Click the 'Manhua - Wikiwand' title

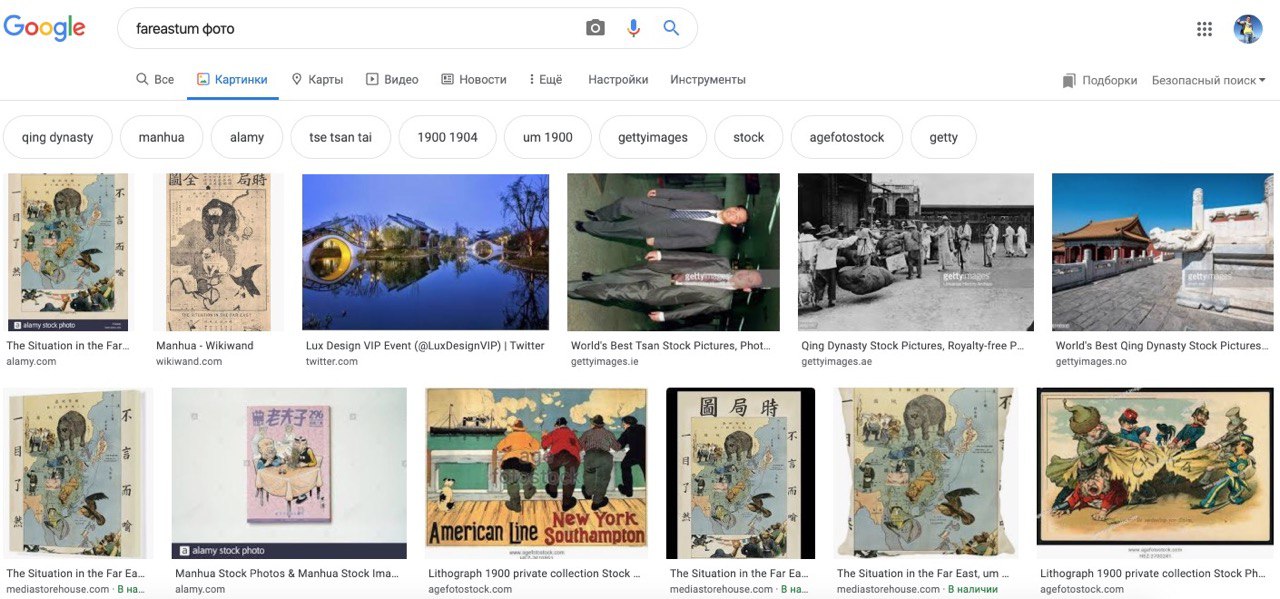[x=205, y=346]
